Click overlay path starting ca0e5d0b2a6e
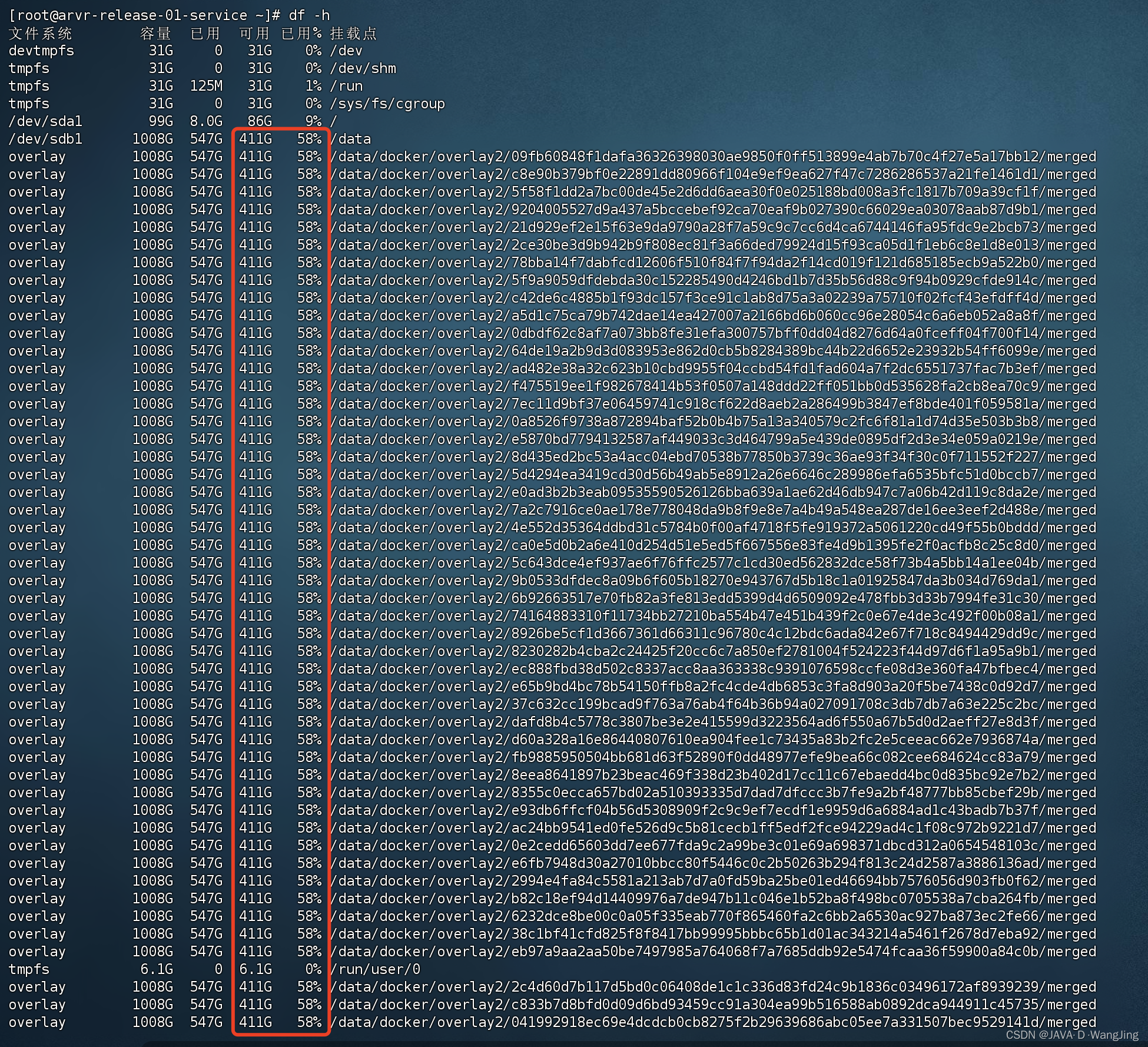The image size is (1148, 1047). pos(714,545)
